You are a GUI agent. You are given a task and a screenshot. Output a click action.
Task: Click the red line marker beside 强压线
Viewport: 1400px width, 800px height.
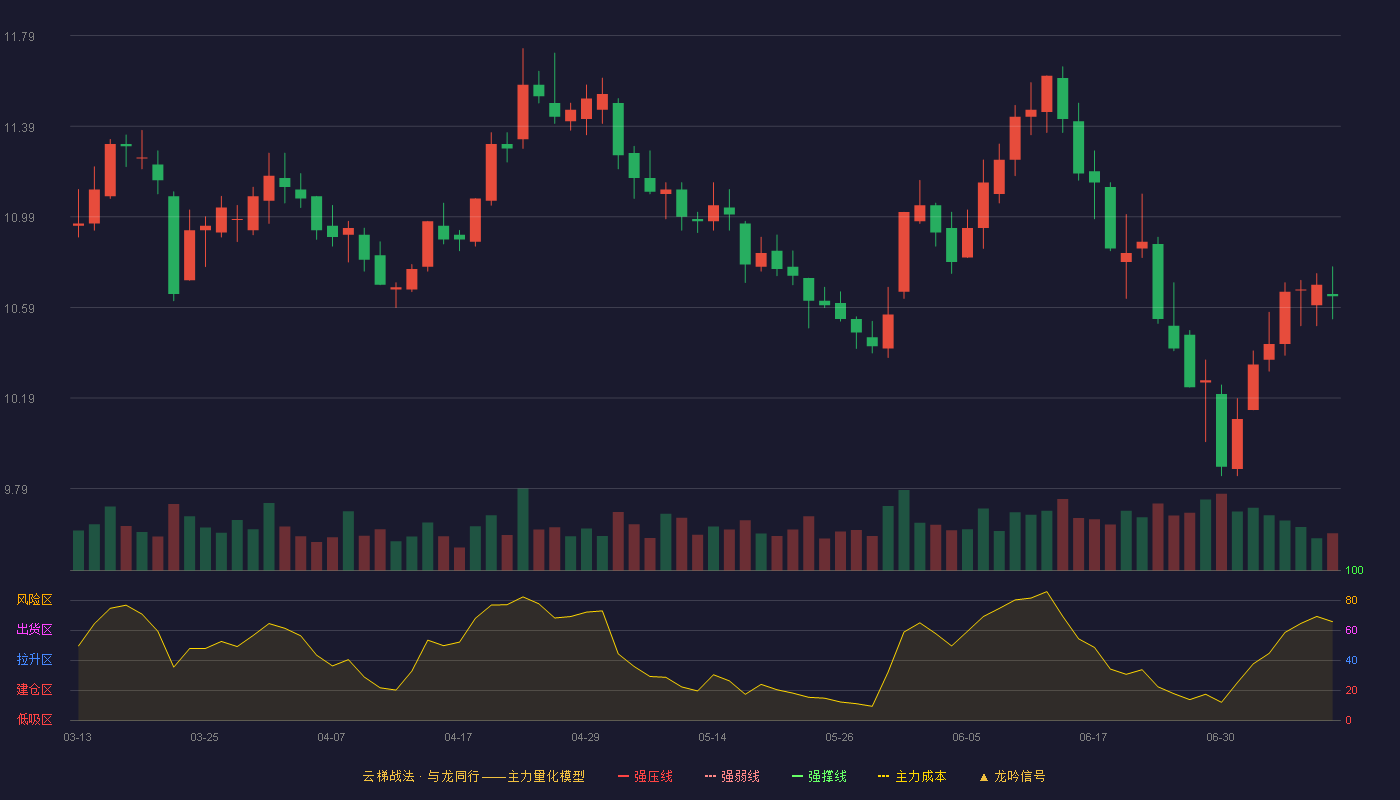624,776
